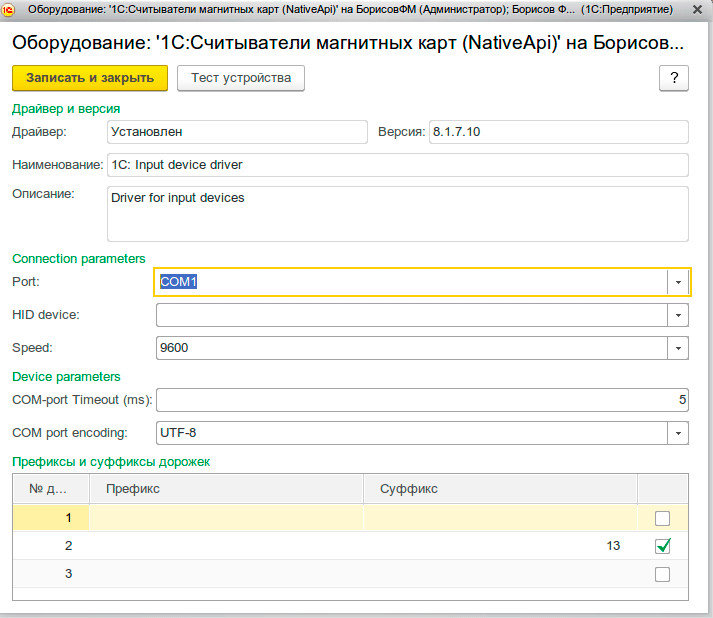The image size is (713, 618).
Task: Open the HID device dropdown list
Action: pyautogui.click(x=678, y=315)
